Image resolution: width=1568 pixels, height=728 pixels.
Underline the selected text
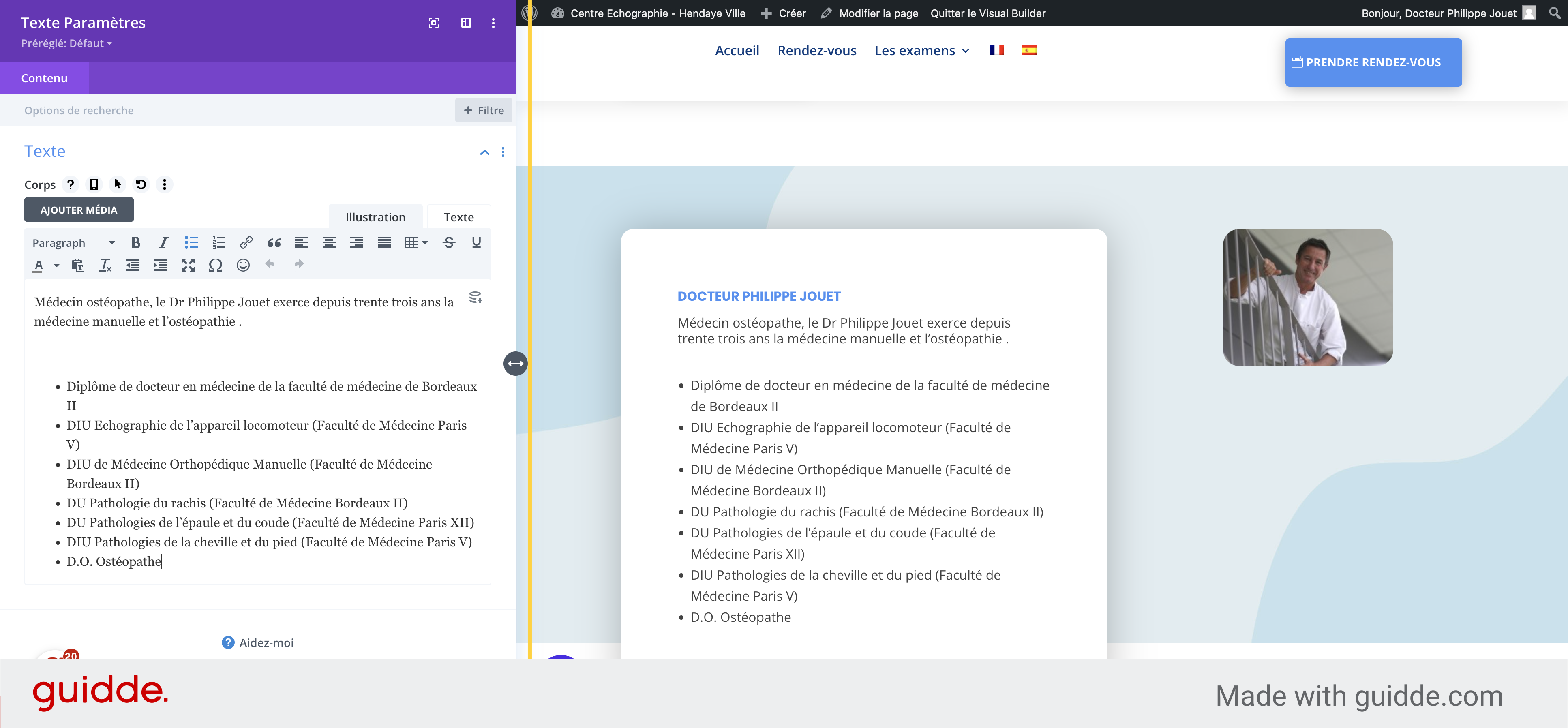477,243
